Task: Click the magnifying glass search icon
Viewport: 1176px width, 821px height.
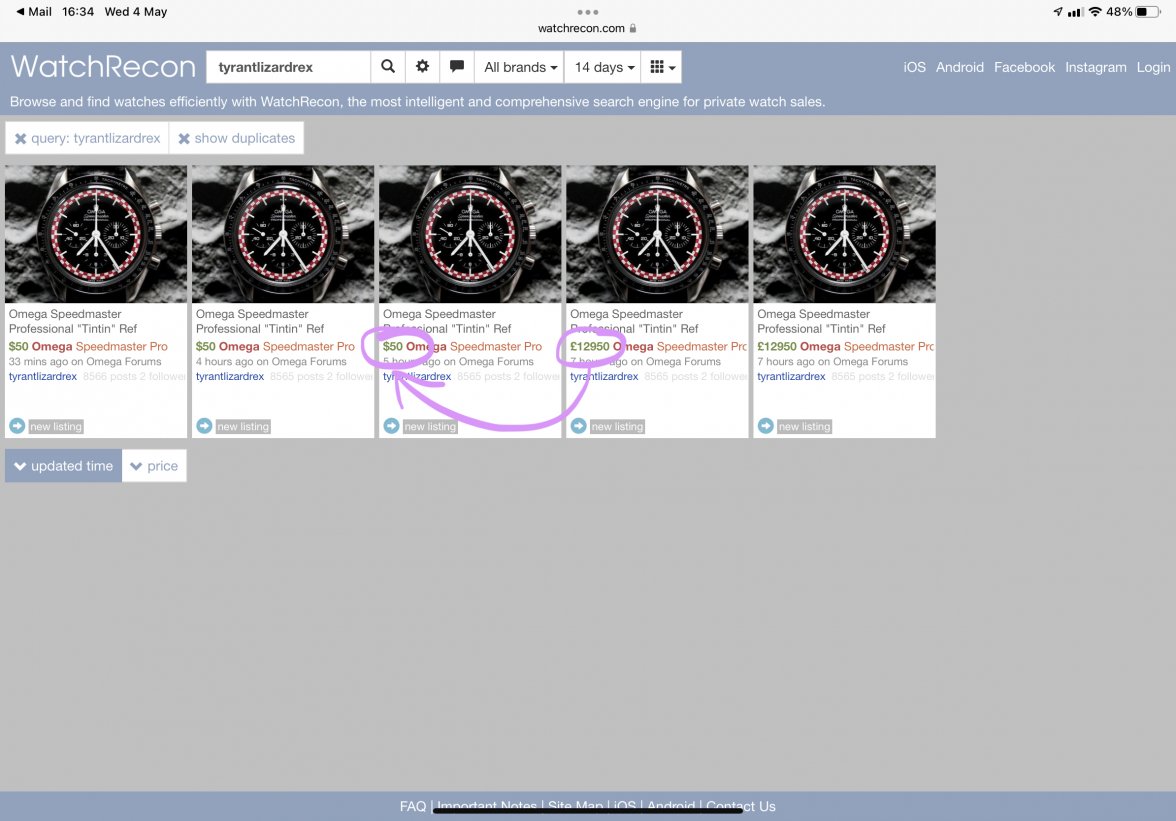Action: (388, 66)
